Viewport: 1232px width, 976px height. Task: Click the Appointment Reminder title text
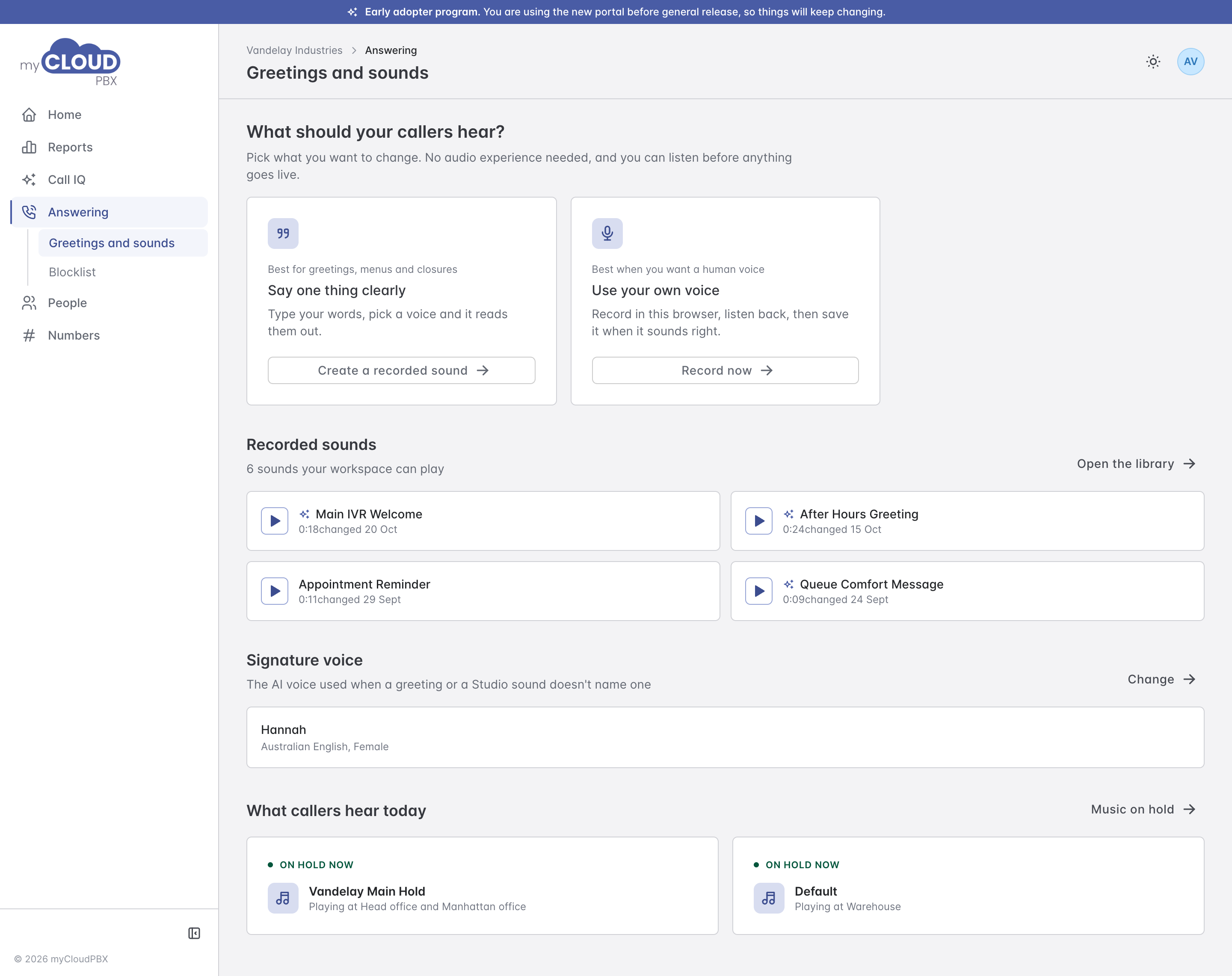364,584
